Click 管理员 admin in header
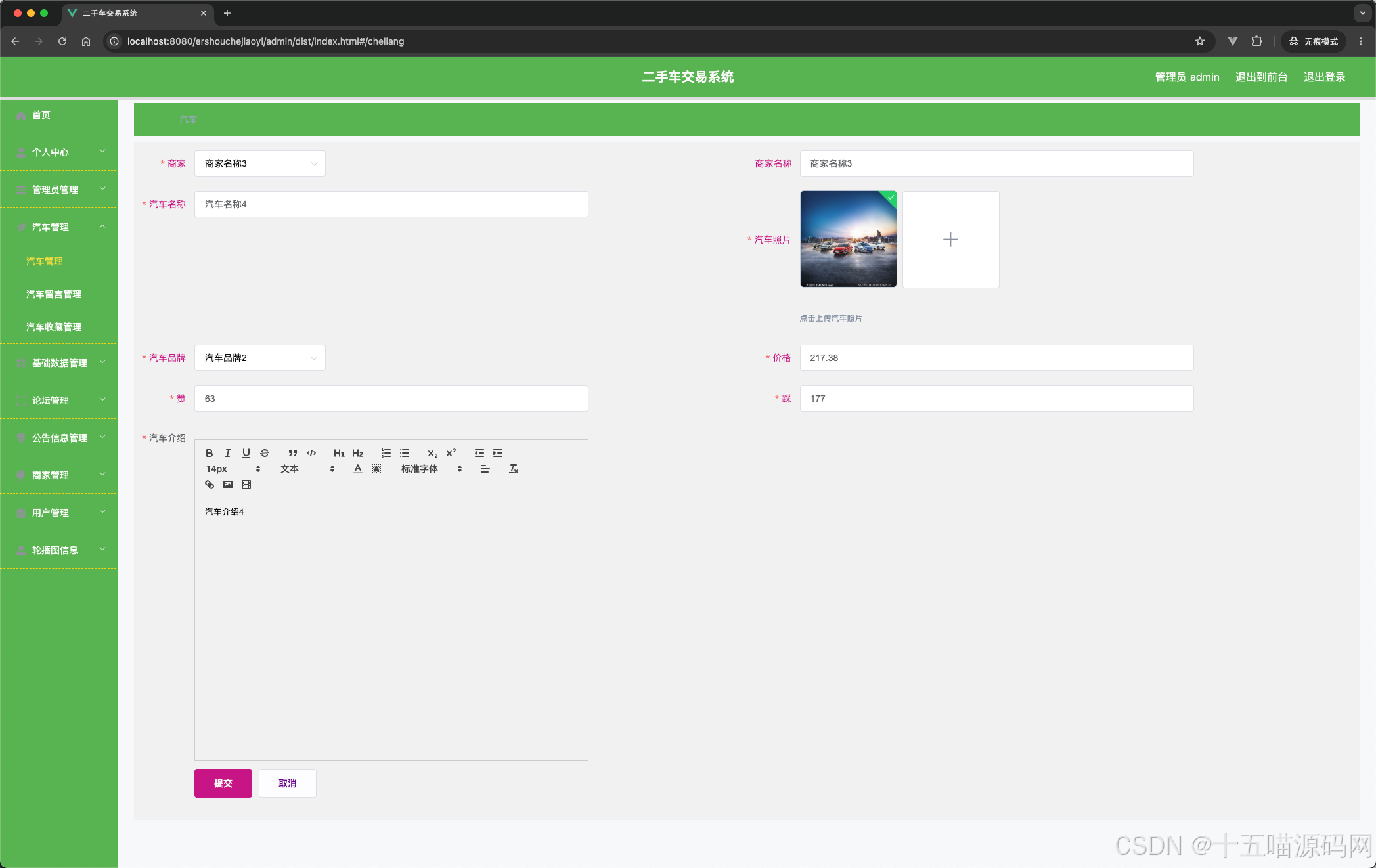The height and width of the screenshot is (868, 1376). [x=1187, y=77]
